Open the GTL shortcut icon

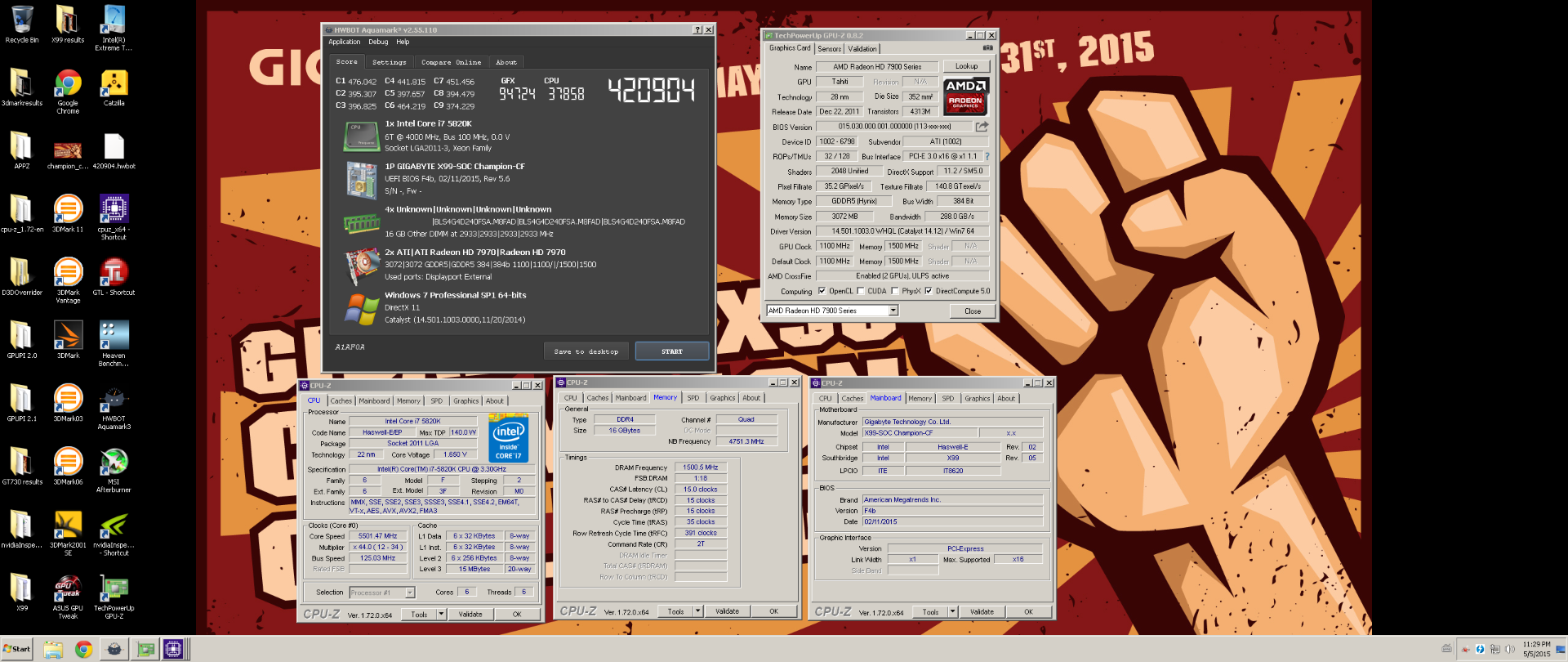pos(114,277)
